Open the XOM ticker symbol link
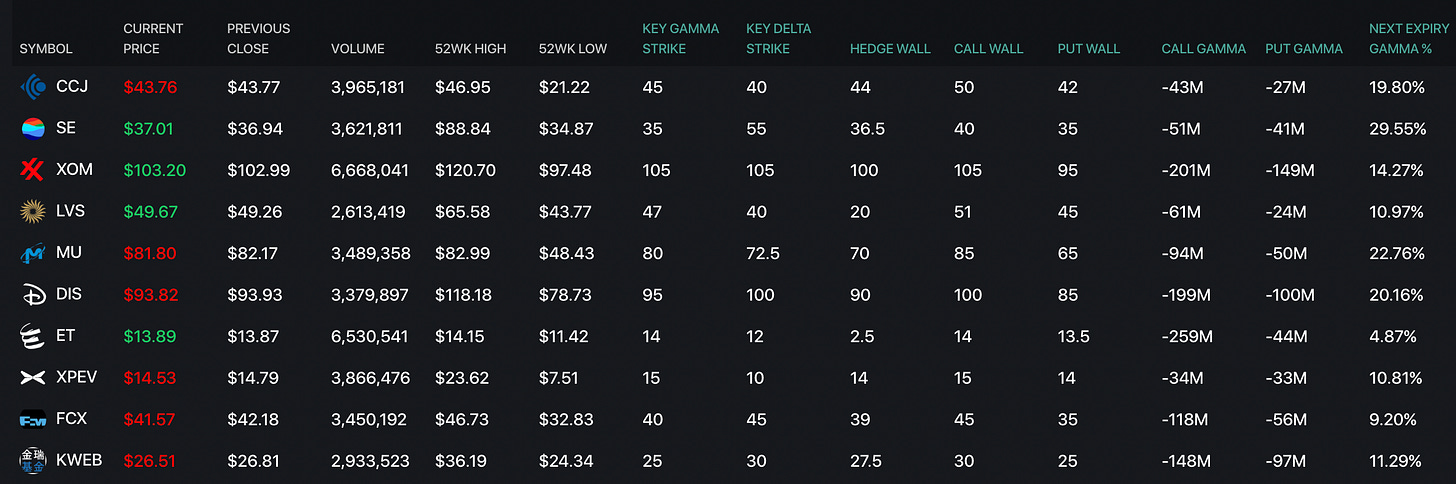Image resolution: width=1456 pixels, height=484 pixels. coord(74,170)
